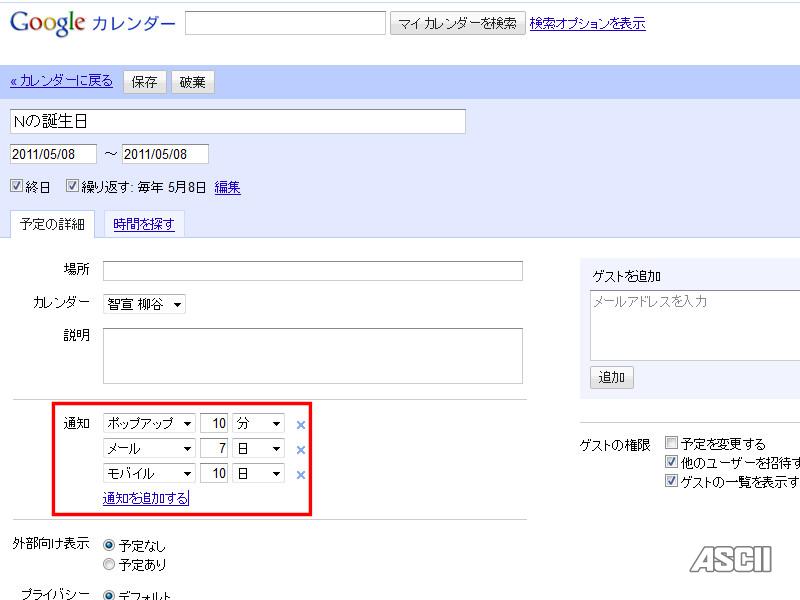Click the メール row value 7 field
Screen dimensions: 800x600
tap(214, 448)
